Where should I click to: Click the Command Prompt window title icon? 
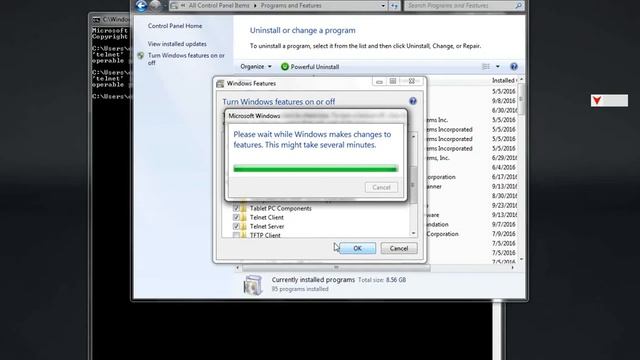96,20
